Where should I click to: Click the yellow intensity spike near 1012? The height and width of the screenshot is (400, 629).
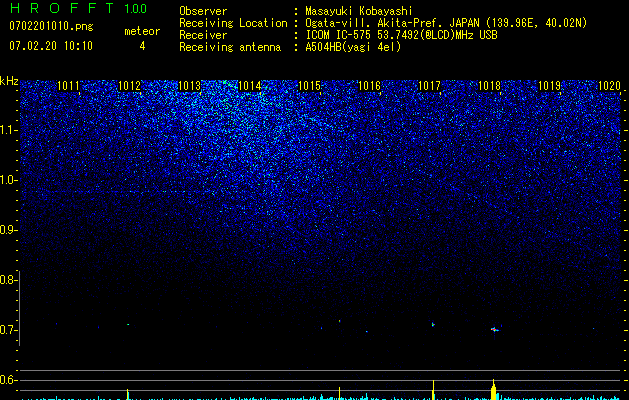click(x=128, y=394)
